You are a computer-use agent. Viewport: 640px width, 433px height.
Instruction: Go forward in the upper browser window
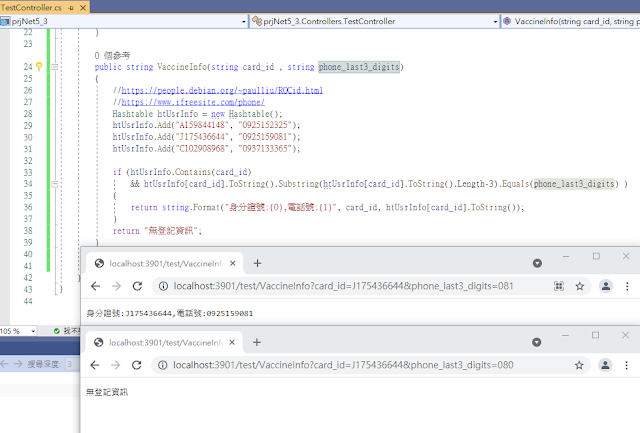(116, 286)
